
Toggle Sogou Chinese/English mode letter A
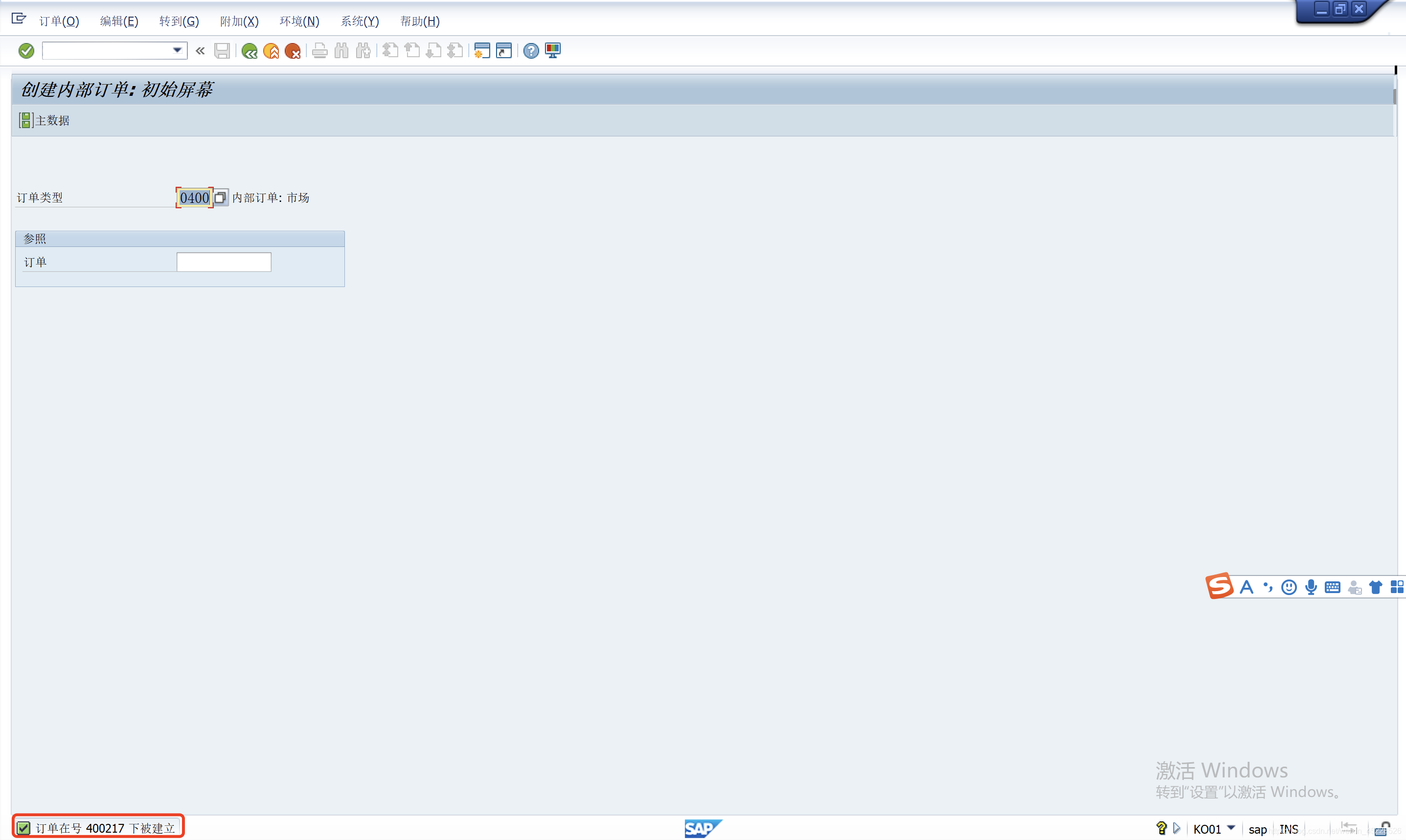[x=1247, y=587]
